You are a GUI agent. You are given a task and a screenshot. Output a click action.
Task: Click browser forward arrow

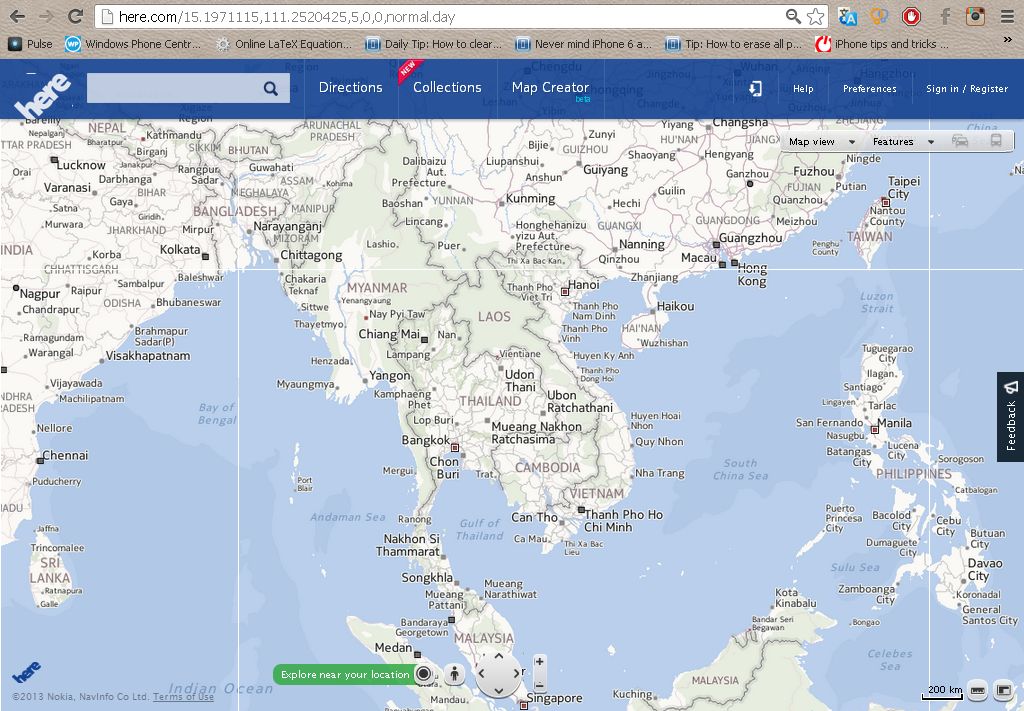pyautogui.click(x=46, y=16)
